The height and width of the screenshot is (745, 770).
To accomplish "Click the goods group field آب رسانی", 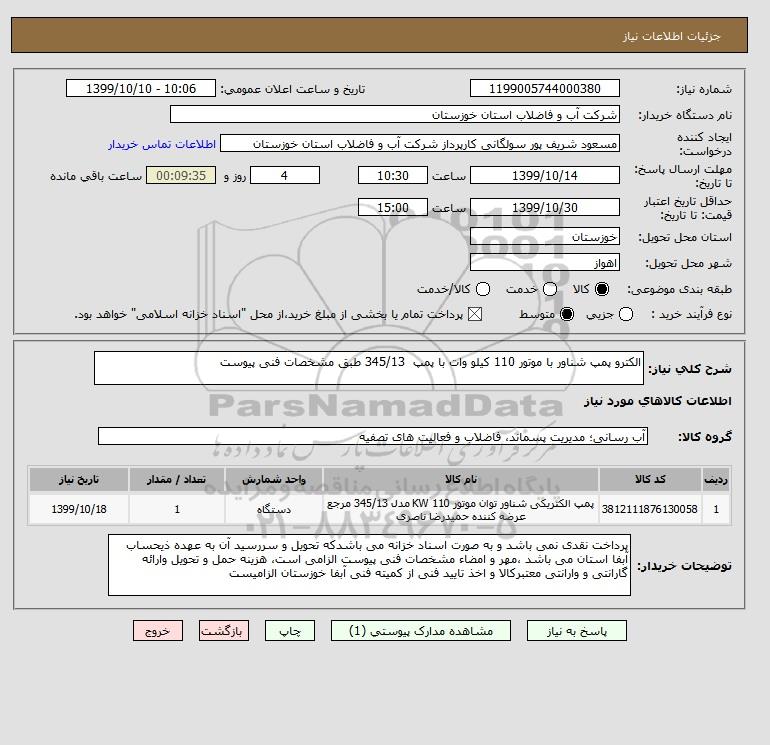I will tap(373, 436).
